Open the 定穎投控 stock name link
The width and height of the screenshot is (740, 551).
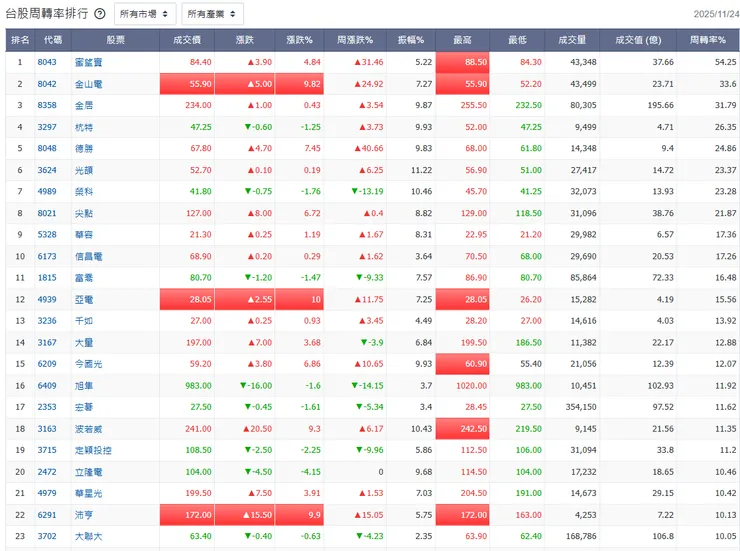point(93,450)
